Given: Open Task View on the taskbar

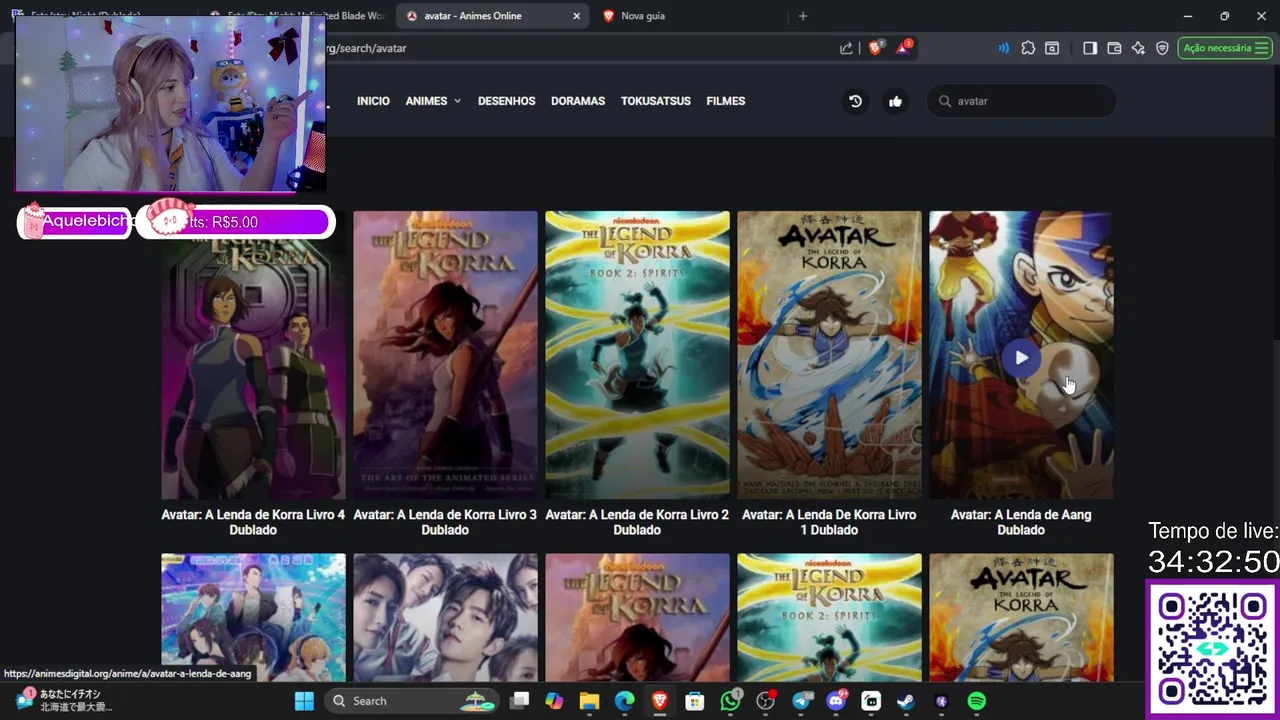Looking at the screenshot, I should (520, 701).
